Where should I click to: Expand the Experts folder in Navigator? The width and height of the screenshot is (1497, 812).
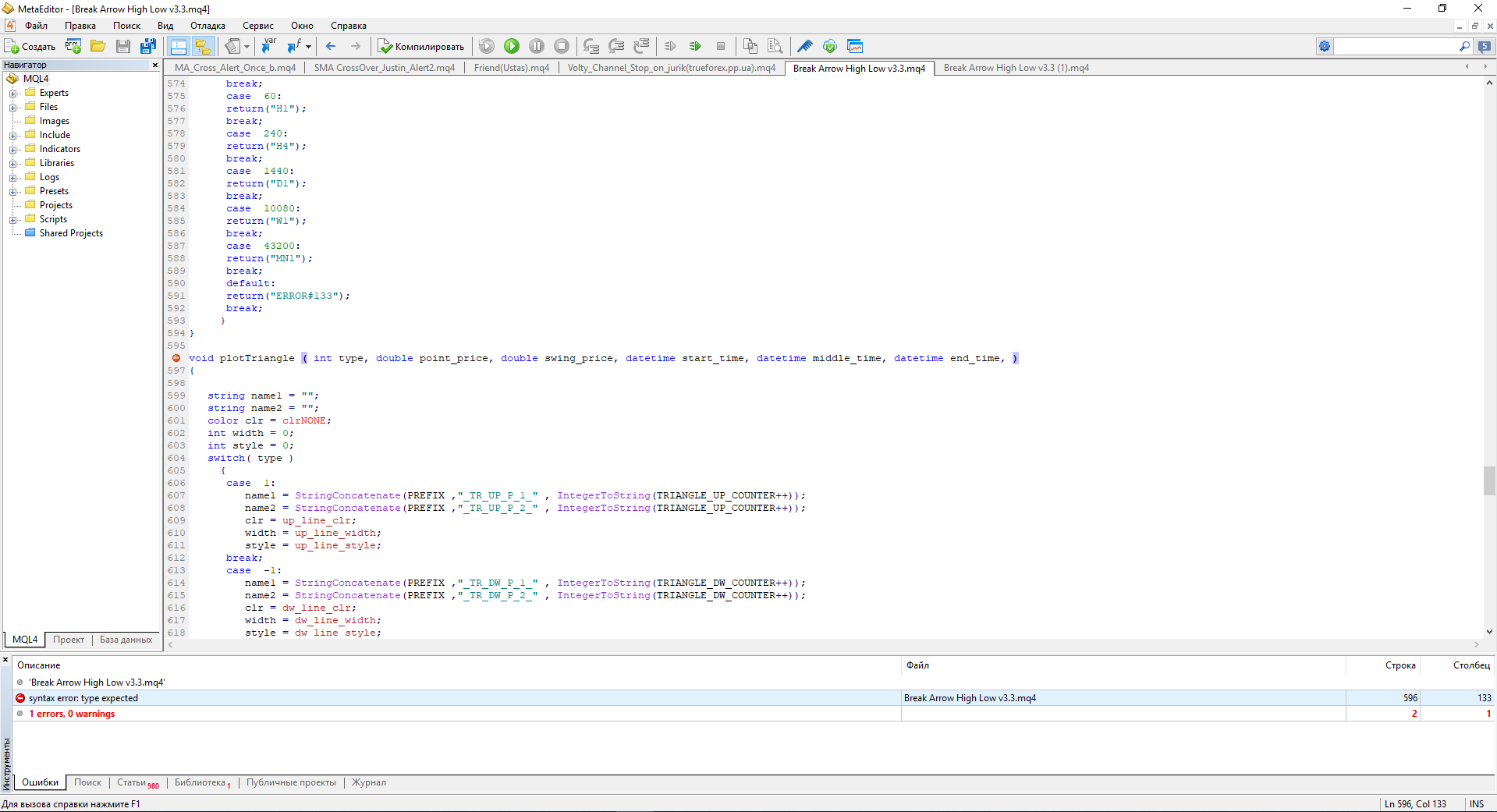coord(13,94)
